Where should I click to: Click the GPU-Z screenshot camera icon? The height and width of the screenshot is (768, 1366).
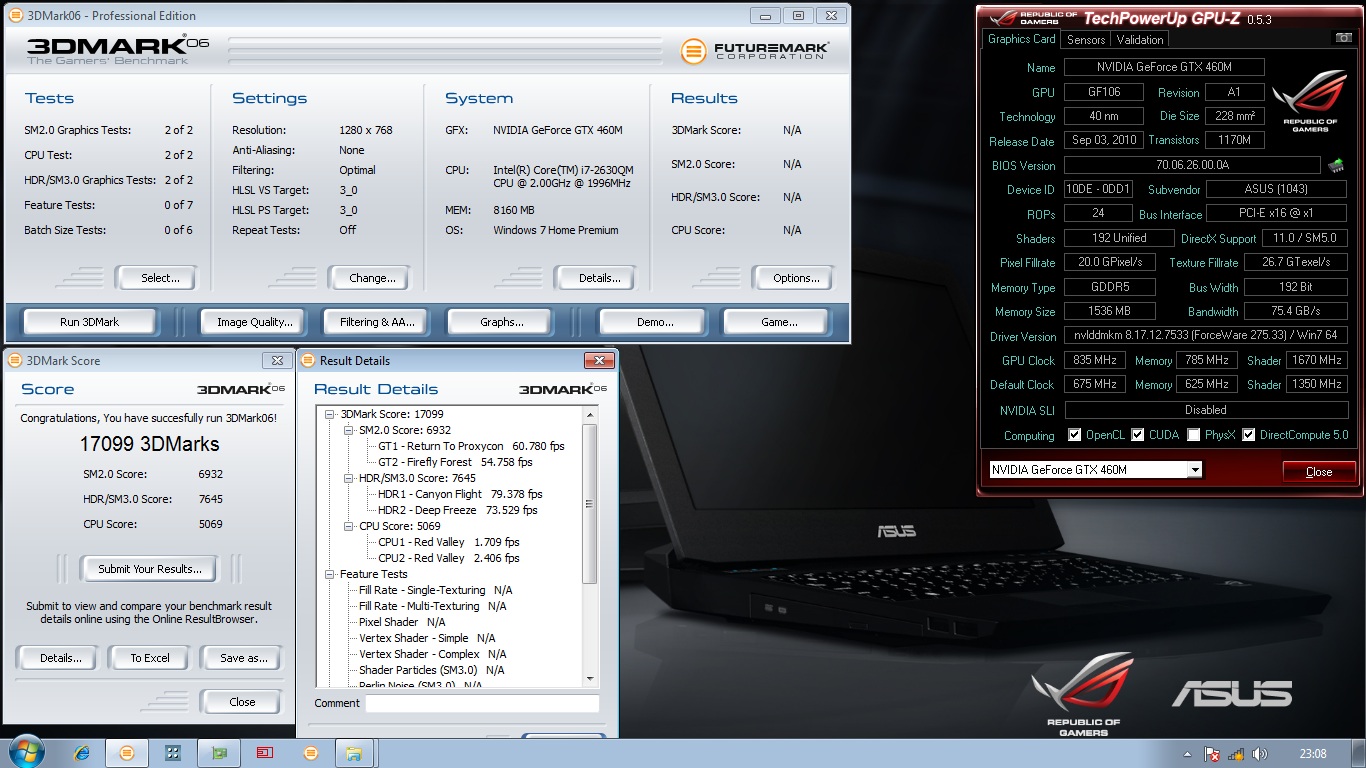[x=1344, y=38]
